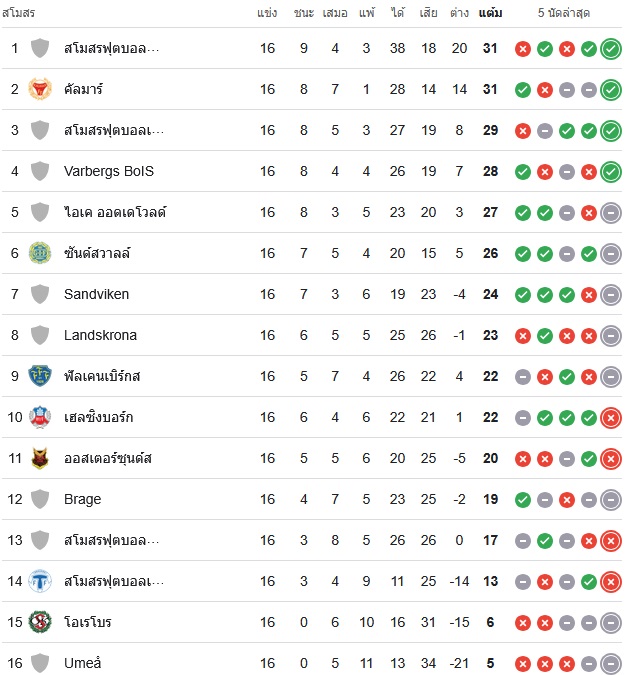This screenshot has height=675, width=625.
Task: Click the Sandviken points value 24
Action: tap(490, 294)
